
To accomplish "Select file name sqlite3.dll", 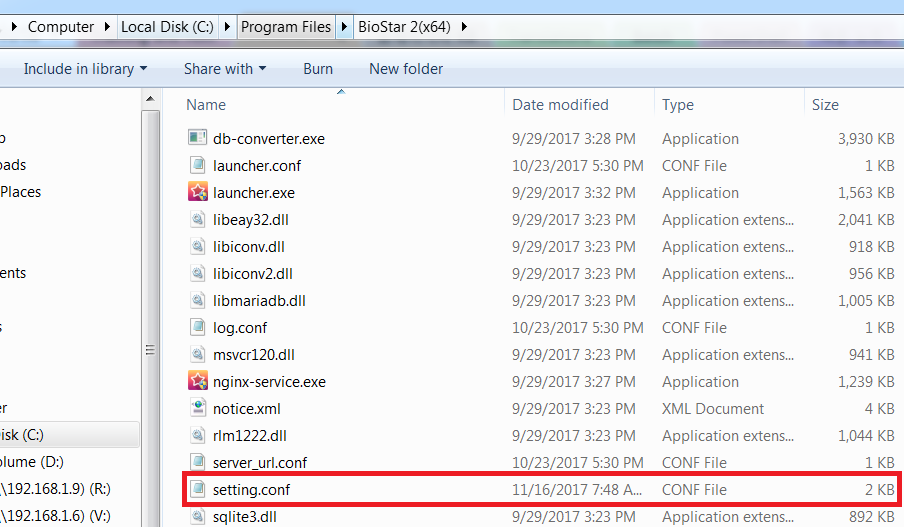I will 244,517.
